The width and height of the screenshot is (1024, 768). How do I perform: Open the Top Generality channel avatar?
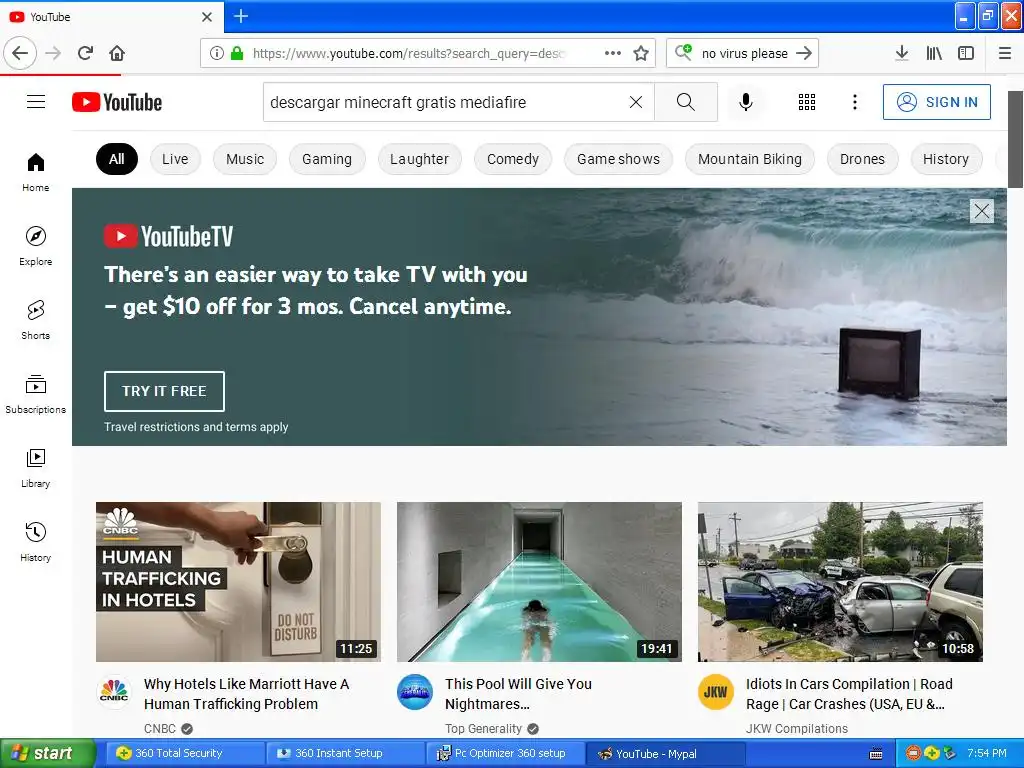415,692
